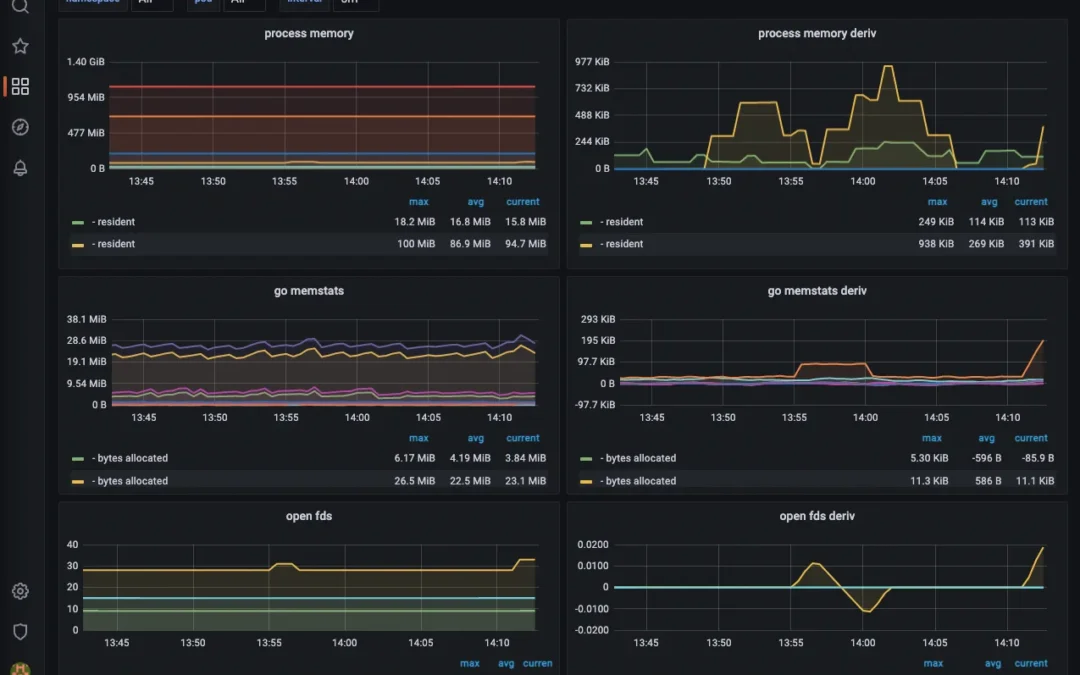Sort go memstats legend by max
This screenshot has width=1080, height=675.
click(418, 438)
